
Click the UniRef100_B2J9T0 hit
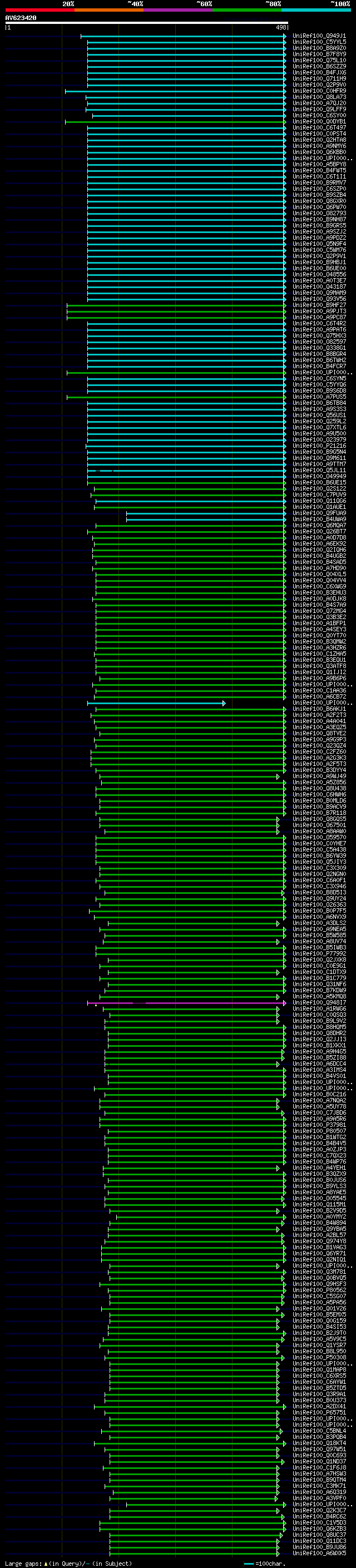point(319,1332)
